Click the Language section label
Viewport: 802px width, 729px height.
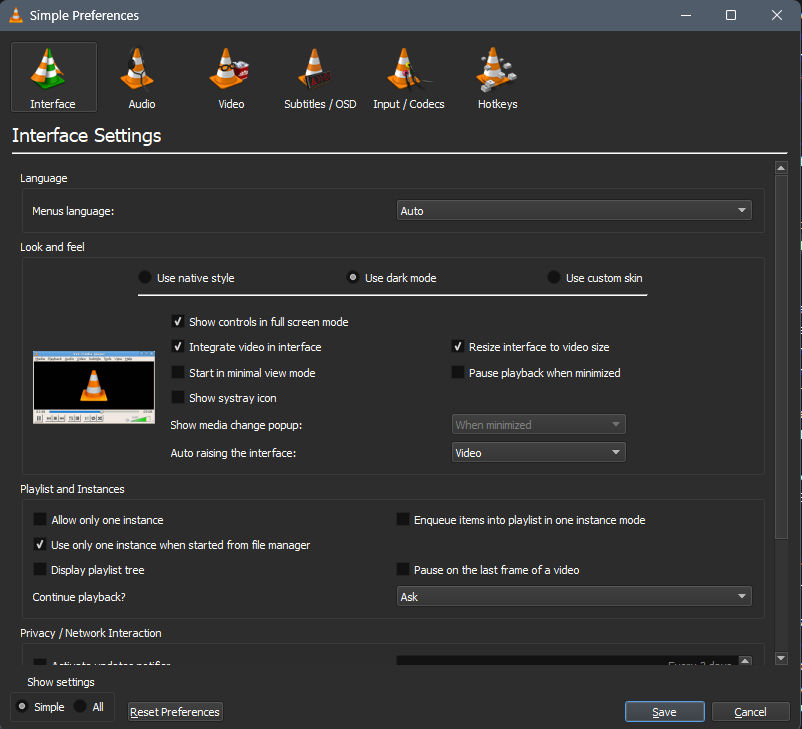coord(43,178)
